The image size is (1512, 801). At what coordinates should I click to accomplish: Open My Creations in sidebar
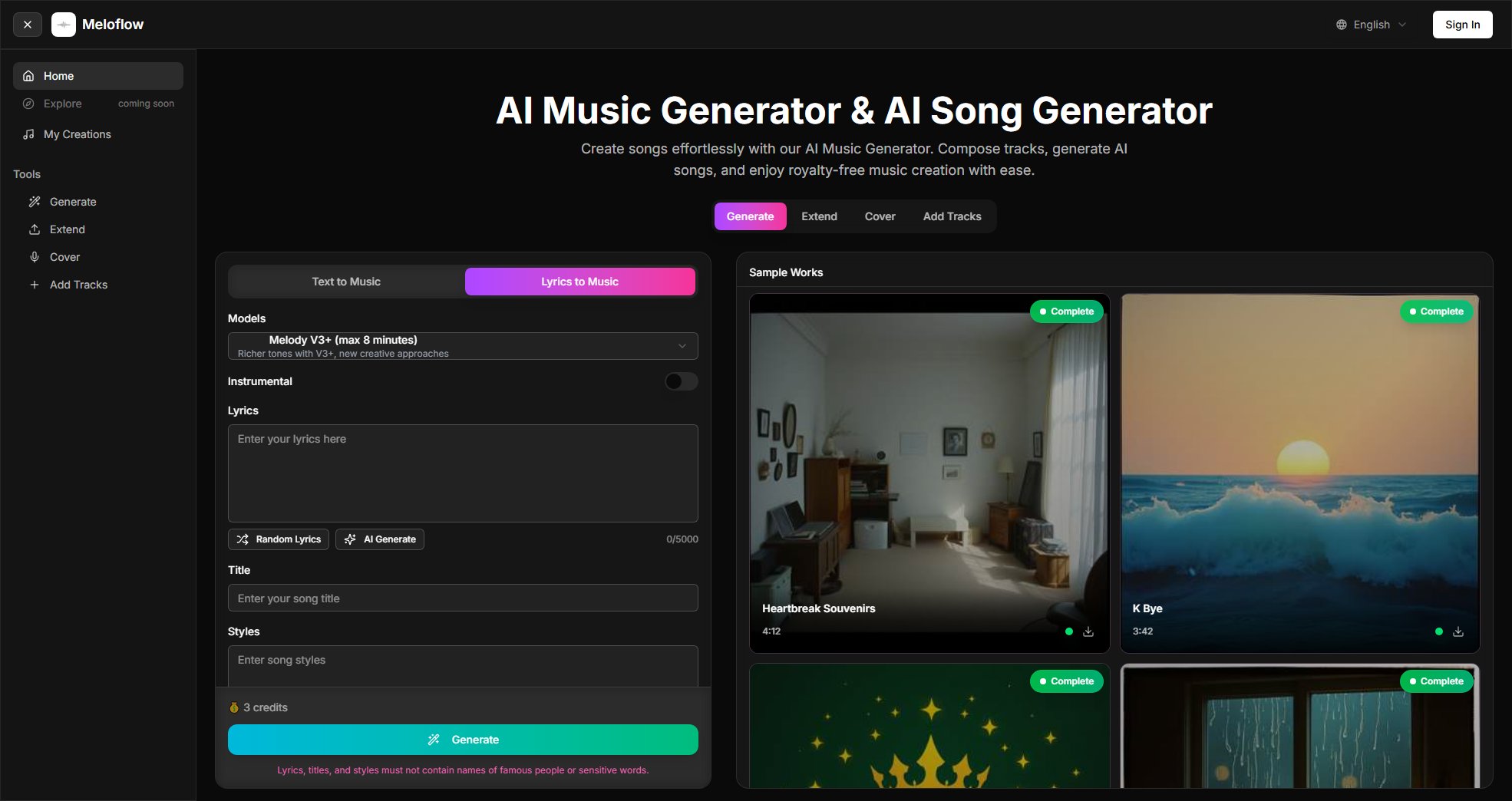[98, 134]
